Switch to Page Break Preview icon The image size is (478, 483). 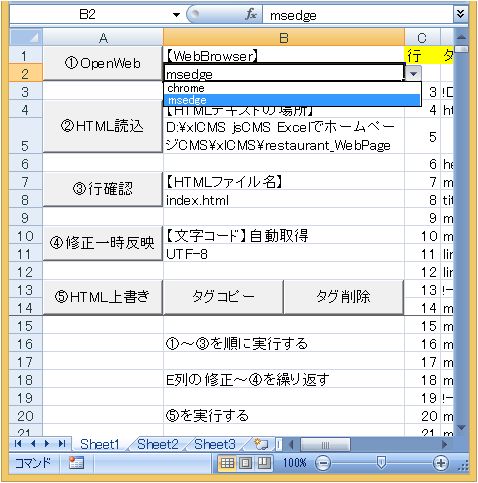click(x=264, y=463)
